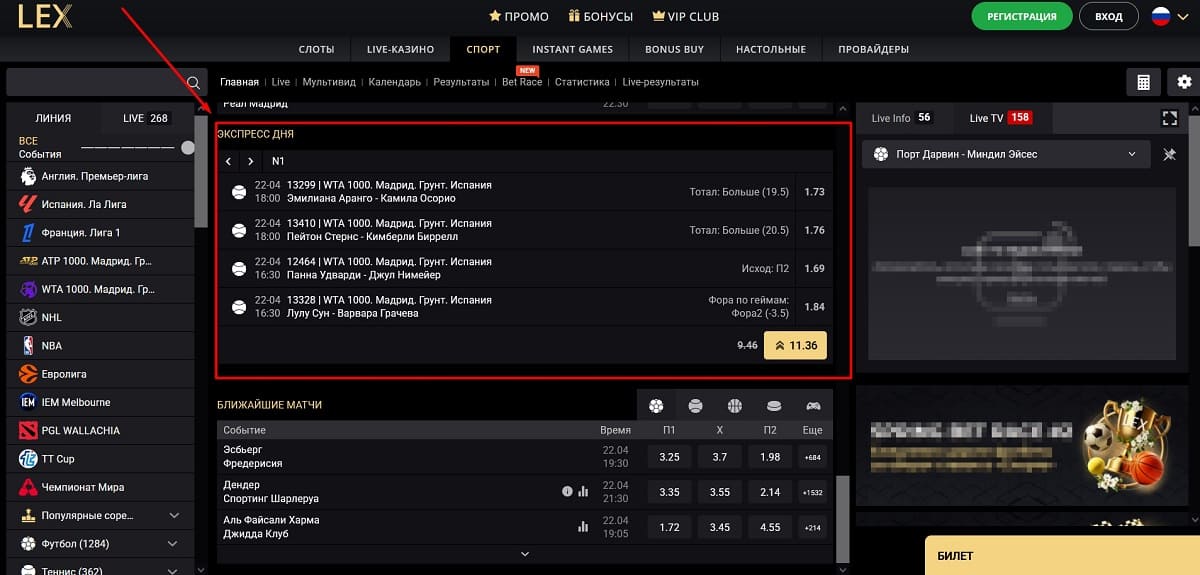This screenshot has width=1200, height=575.
Task: Switch to Live Info 56 tab
Action: click(x=901, y=118)
